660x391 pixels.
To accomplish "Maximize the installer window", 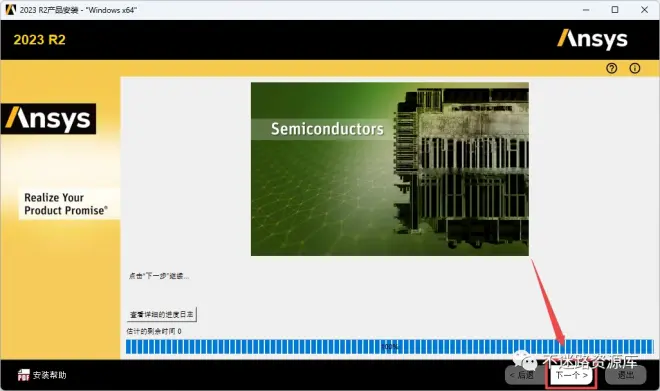I will (x=615, y=10).
